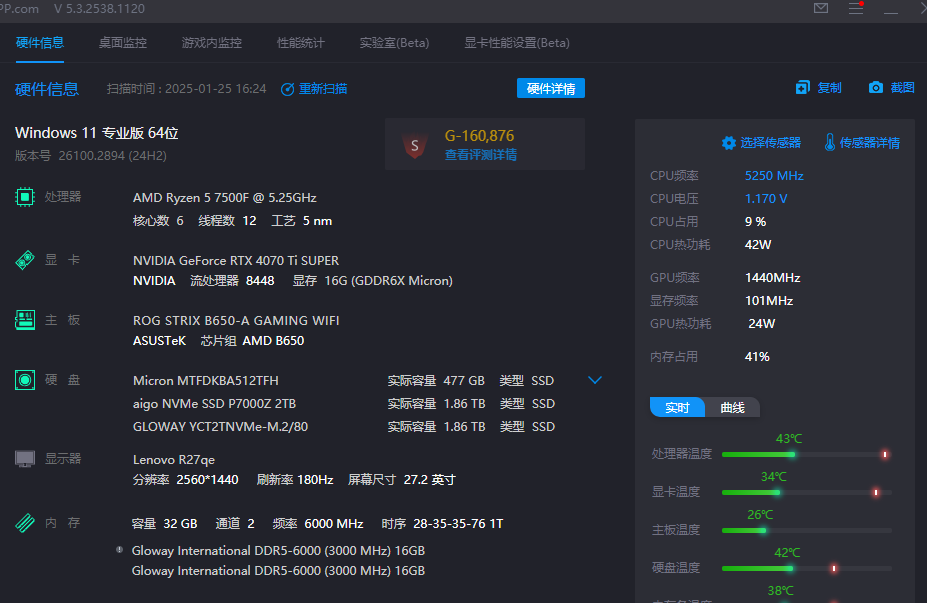927x603 pixels.
Task: Click the motherboard (主板) icon
Action: click(25, 320)
